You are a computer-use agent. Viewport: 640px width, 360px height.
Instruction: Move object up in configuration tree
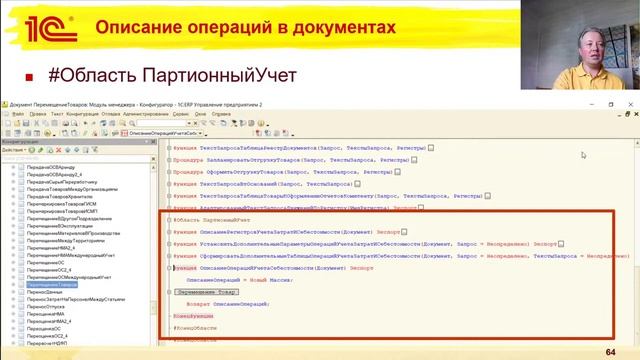[67, 150]
